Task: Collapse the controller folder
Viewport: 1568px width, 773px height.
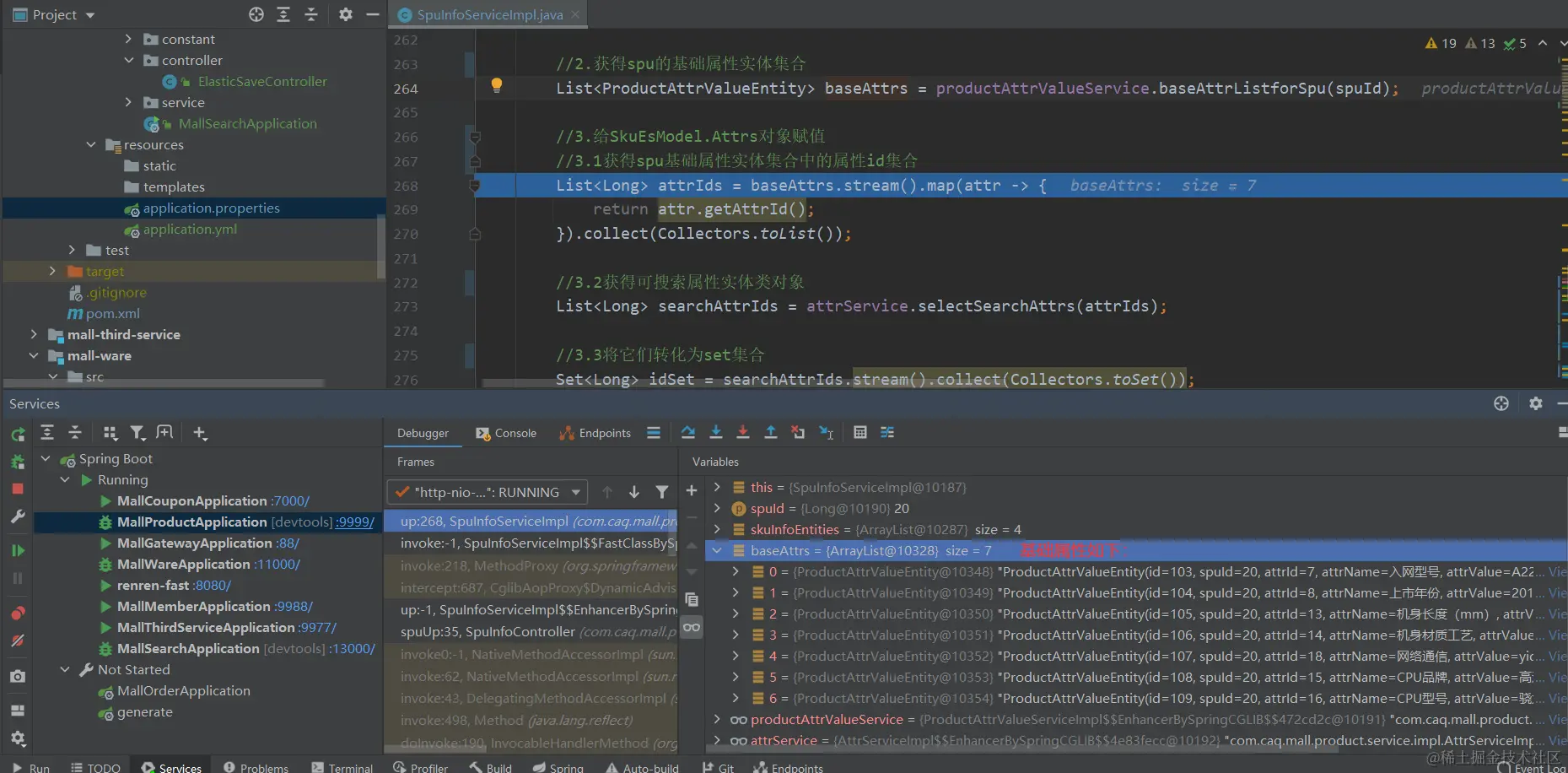Action: [128, 60]
